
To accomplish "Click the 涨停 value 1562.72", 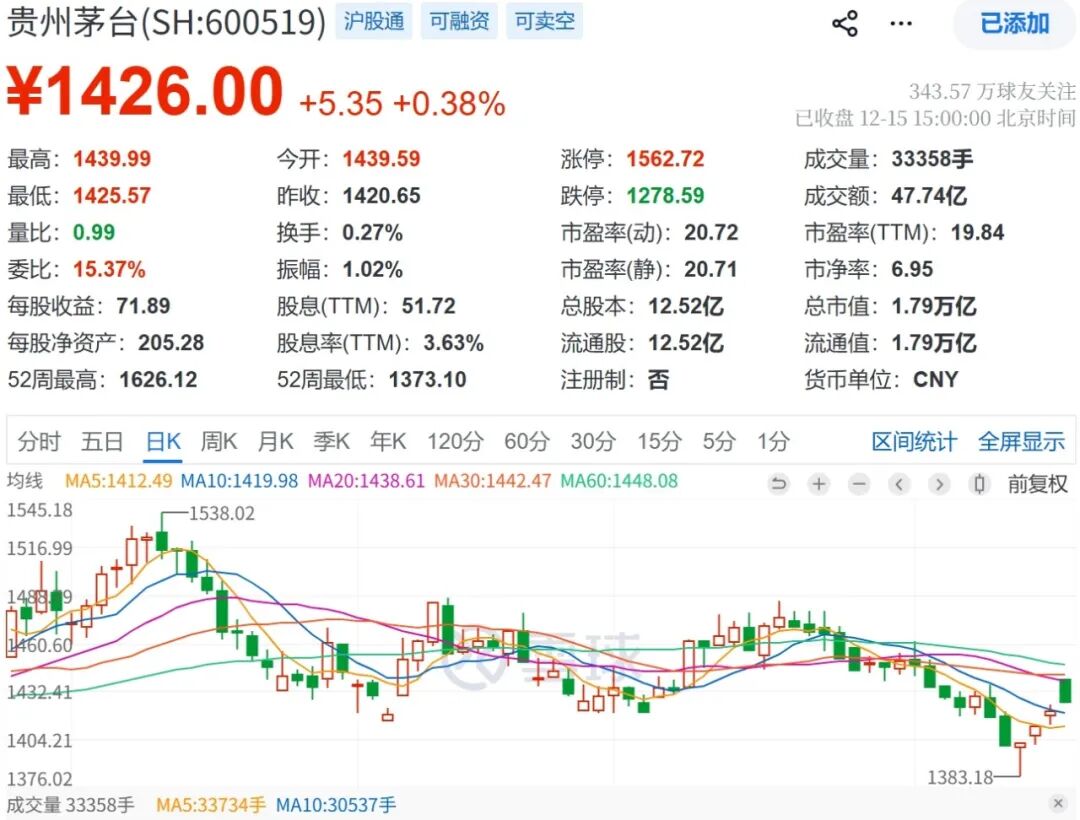I will [x=665, y=159].
